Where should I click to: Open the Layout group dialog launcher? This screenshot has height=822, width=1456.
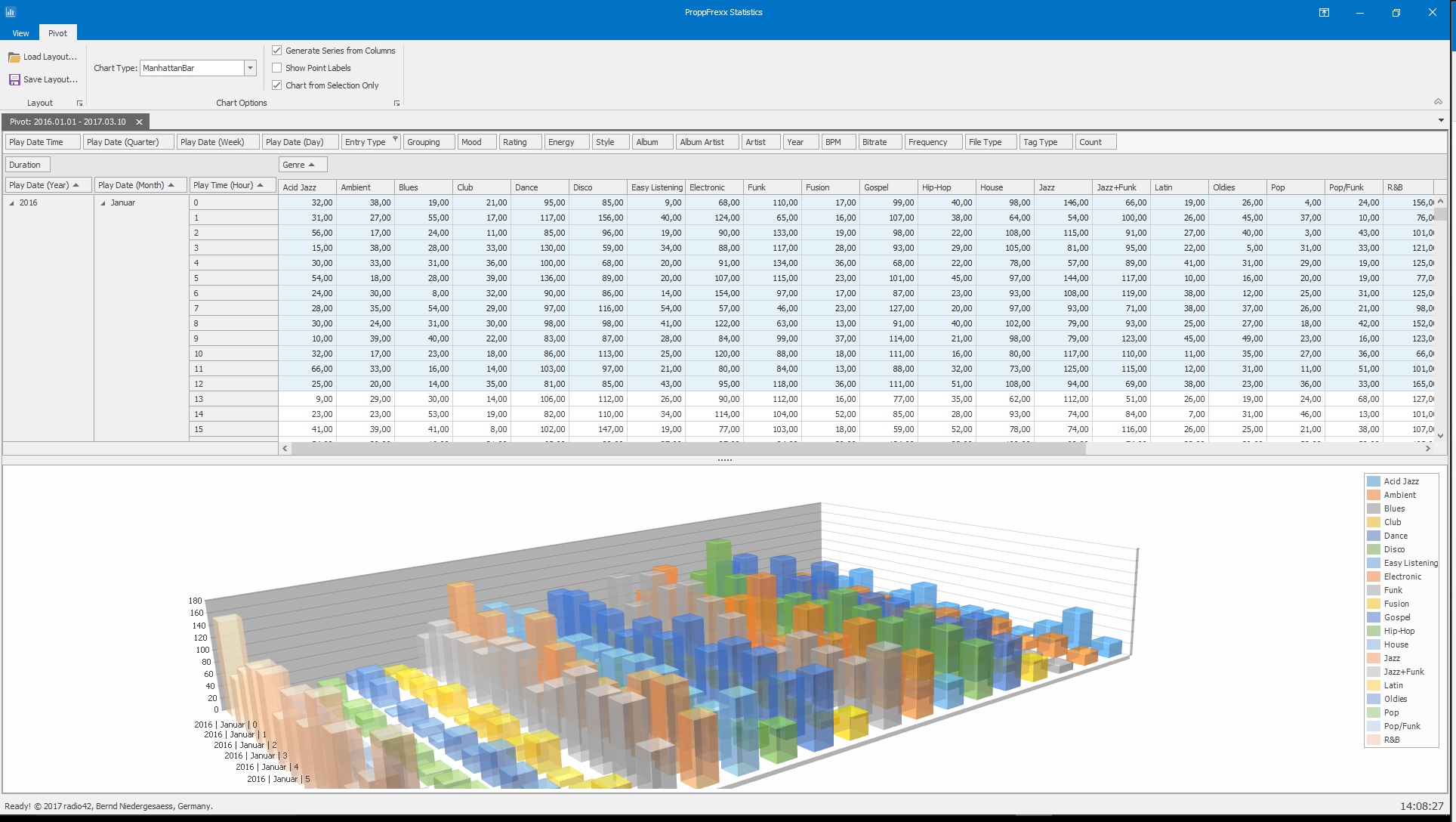79,103
